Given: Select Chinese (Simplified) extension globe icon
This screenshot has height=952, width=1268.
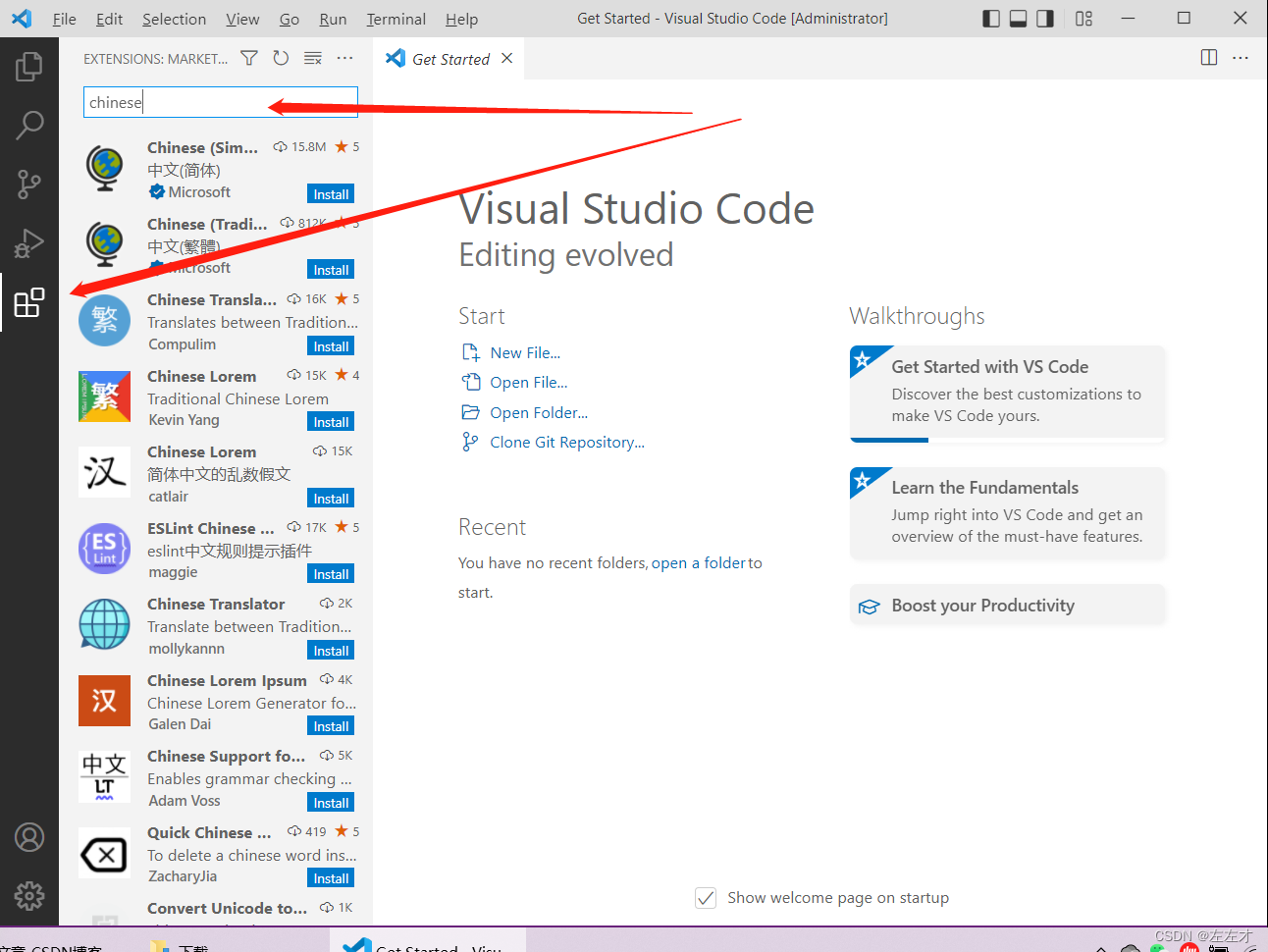Looking at the screenshot, I should pyautogui.click(x=104, y=168).
